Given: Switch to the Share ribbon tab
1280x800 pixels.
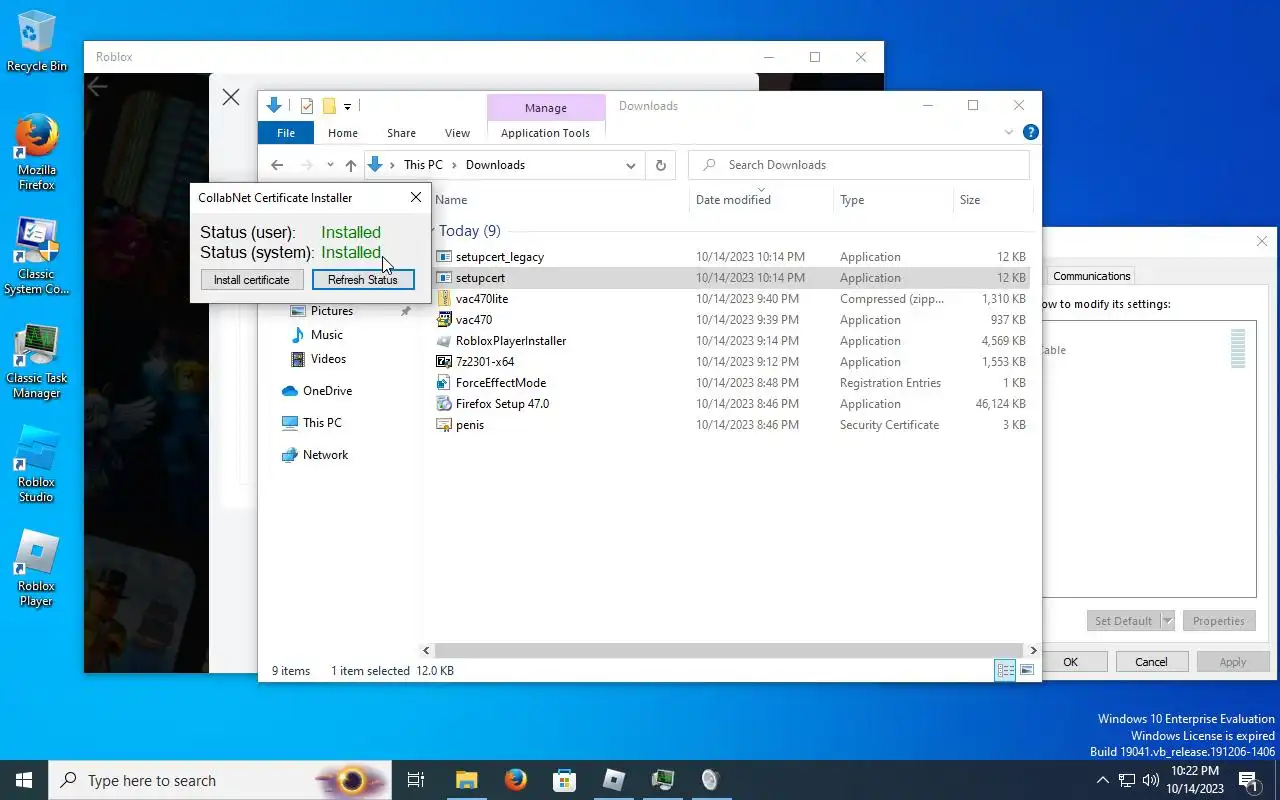Looking at the screenshot, I should pyautogui.click(x=401, y=133).
